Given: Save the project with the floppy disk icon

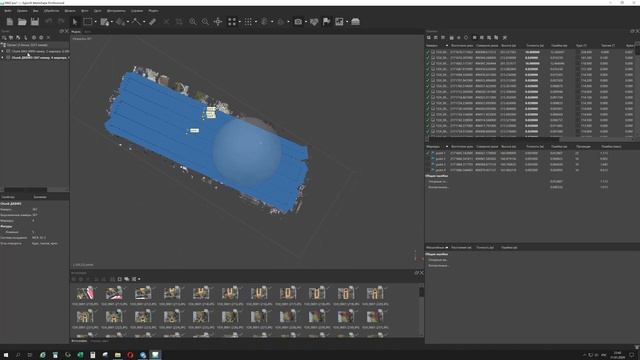Looking at the screenshot, I should tap(35, 22).
